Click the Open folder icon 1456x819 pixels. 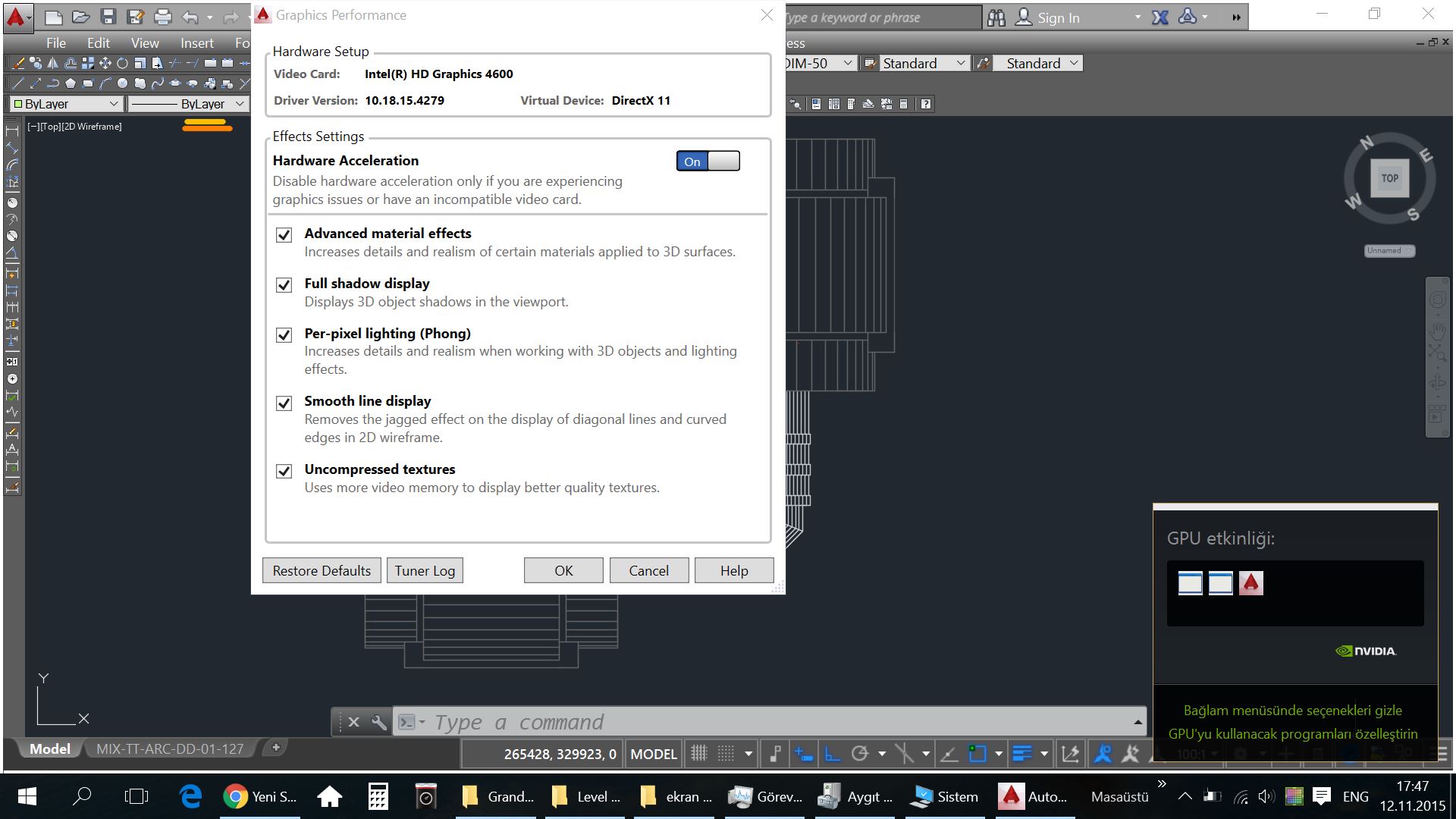point(81,17)
